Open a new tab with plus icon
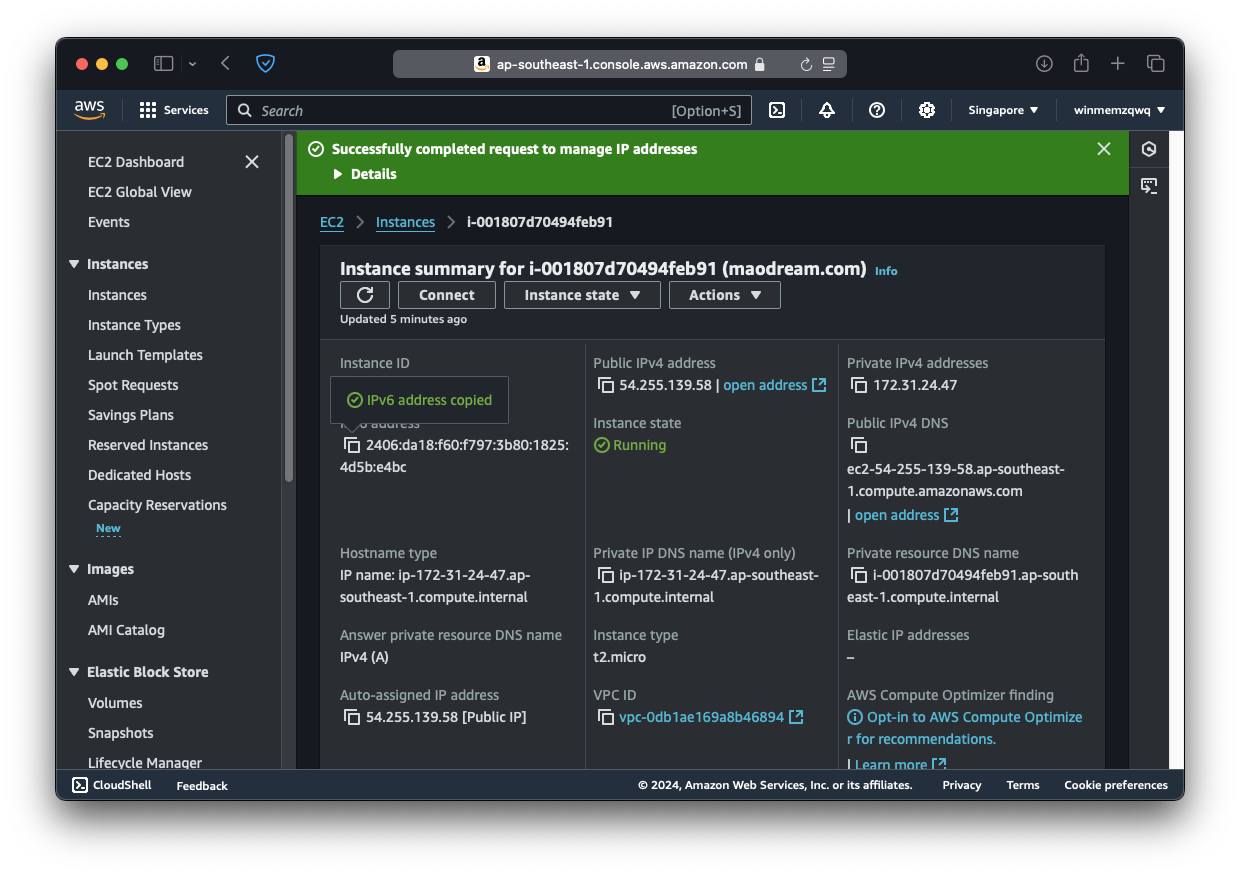 click(1118, 64)
